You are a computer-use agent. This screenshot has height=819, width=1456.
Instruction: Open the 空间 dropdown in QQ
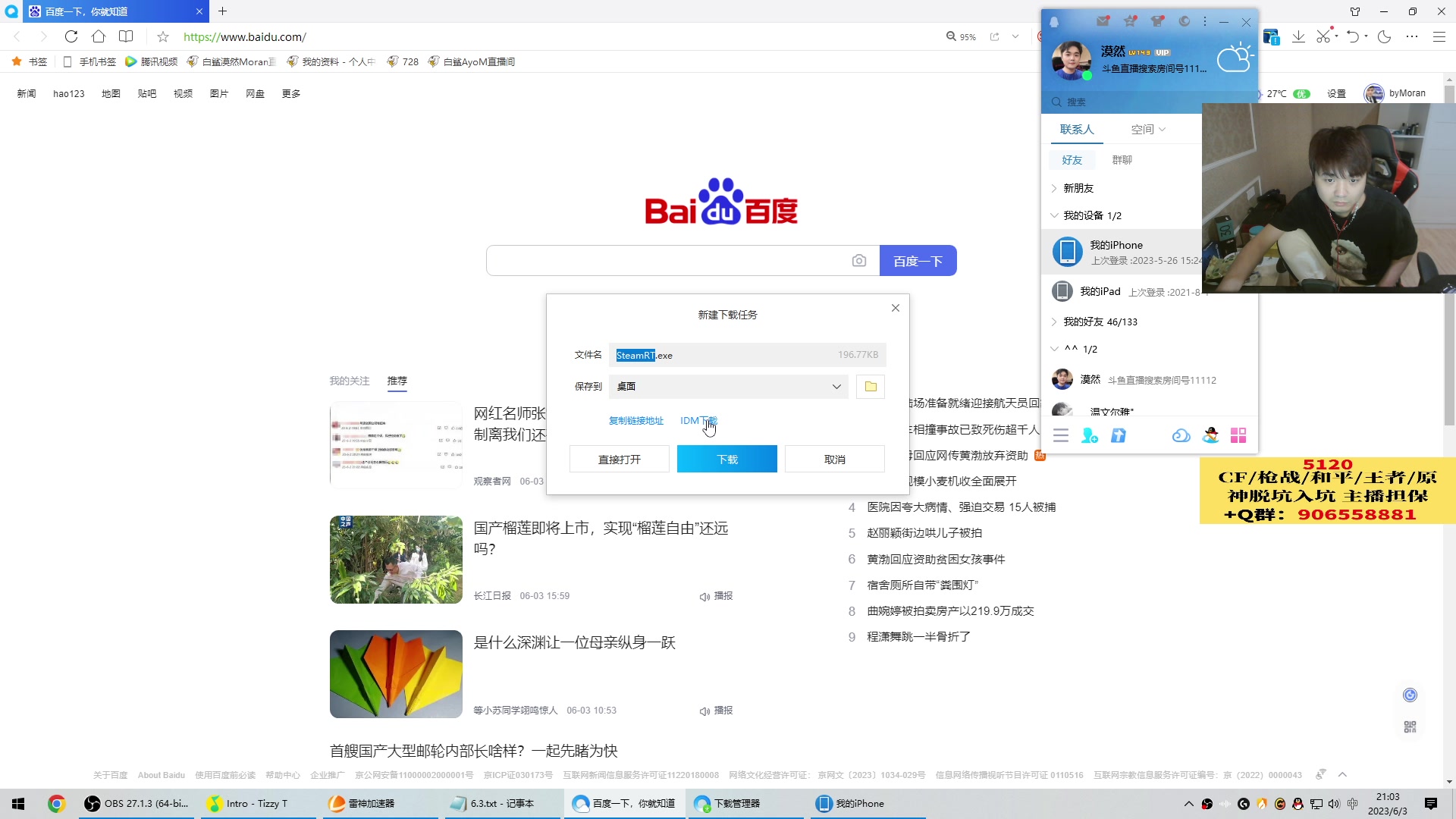(1148, 130)
